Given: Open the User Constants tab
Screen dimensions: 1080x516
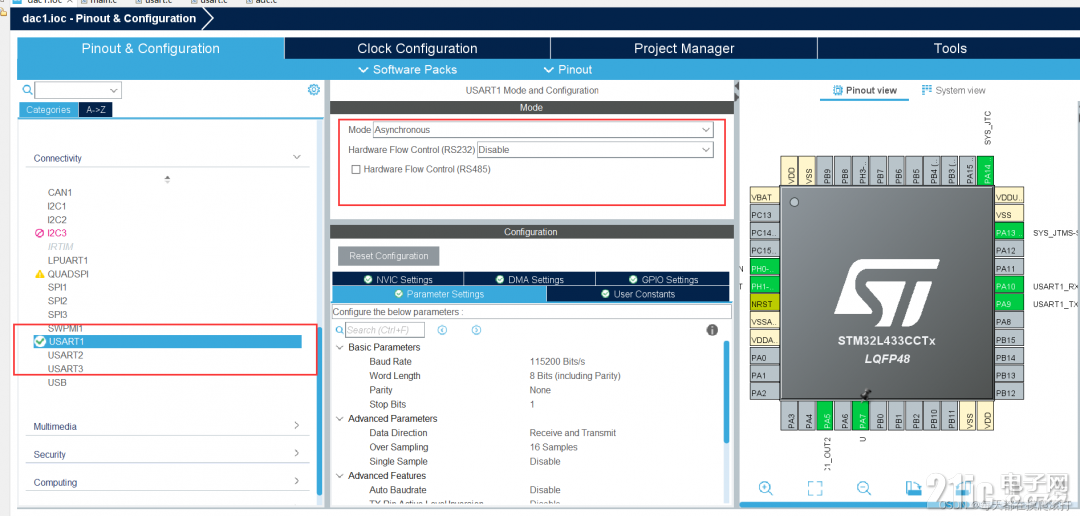Looking at the screenshot, I should (638, 294).
